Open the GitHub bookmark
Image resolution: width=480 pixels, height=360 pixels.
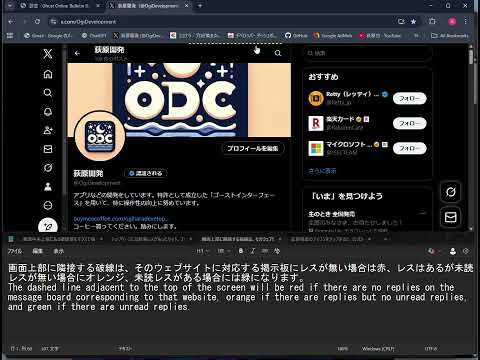point(296,35)
